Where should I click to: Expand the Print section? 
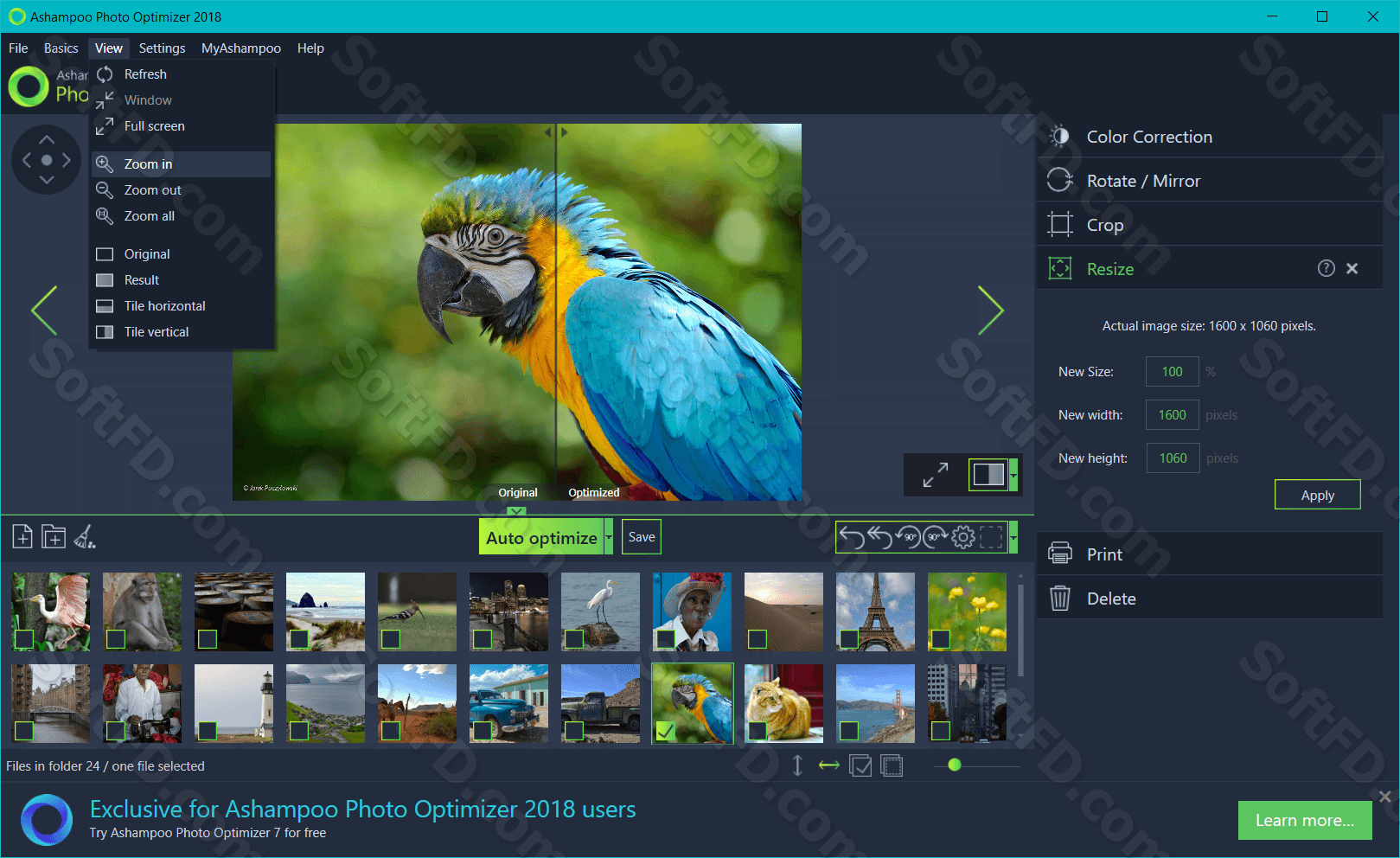(x=1210, y=554)
